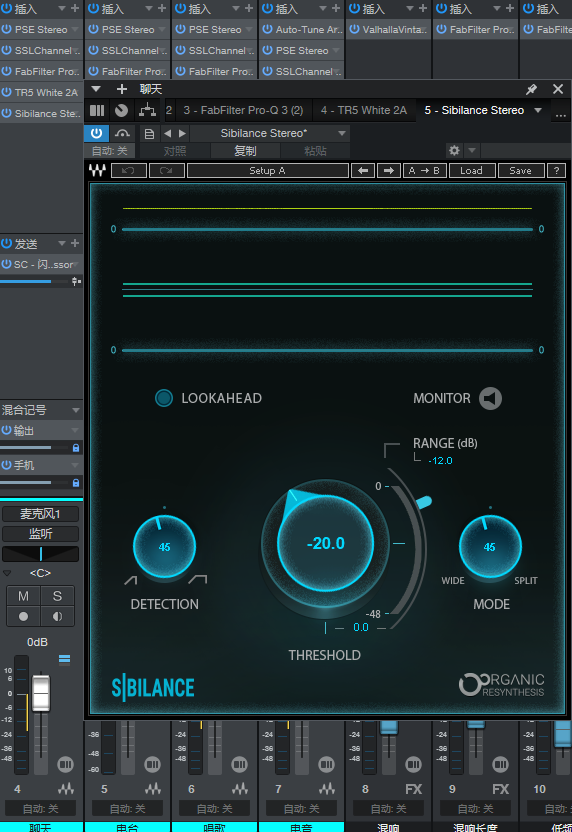
Task: Load next Waves preset arrow
Action: coord(388,170)
